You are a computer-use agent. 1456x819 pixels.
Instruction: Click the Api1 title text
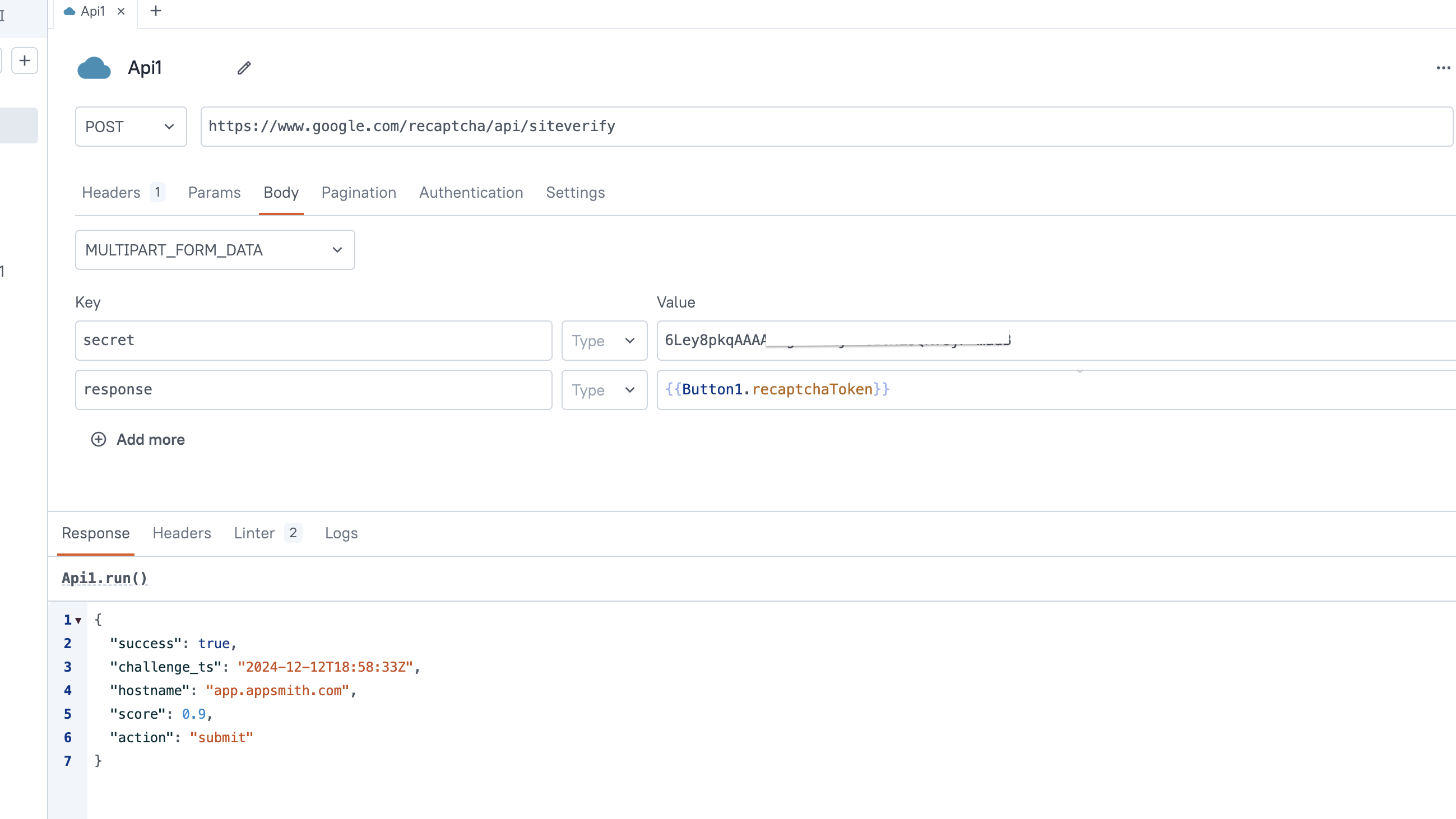(x=145, y=68)
